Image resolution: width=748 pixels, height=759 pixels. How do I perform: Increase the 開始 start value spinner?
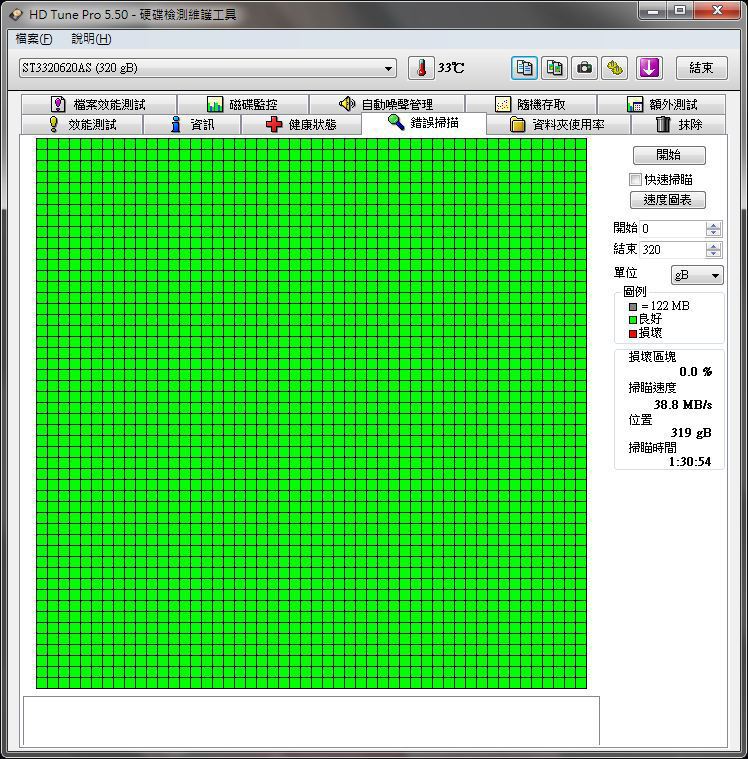(x=713, y=225)
